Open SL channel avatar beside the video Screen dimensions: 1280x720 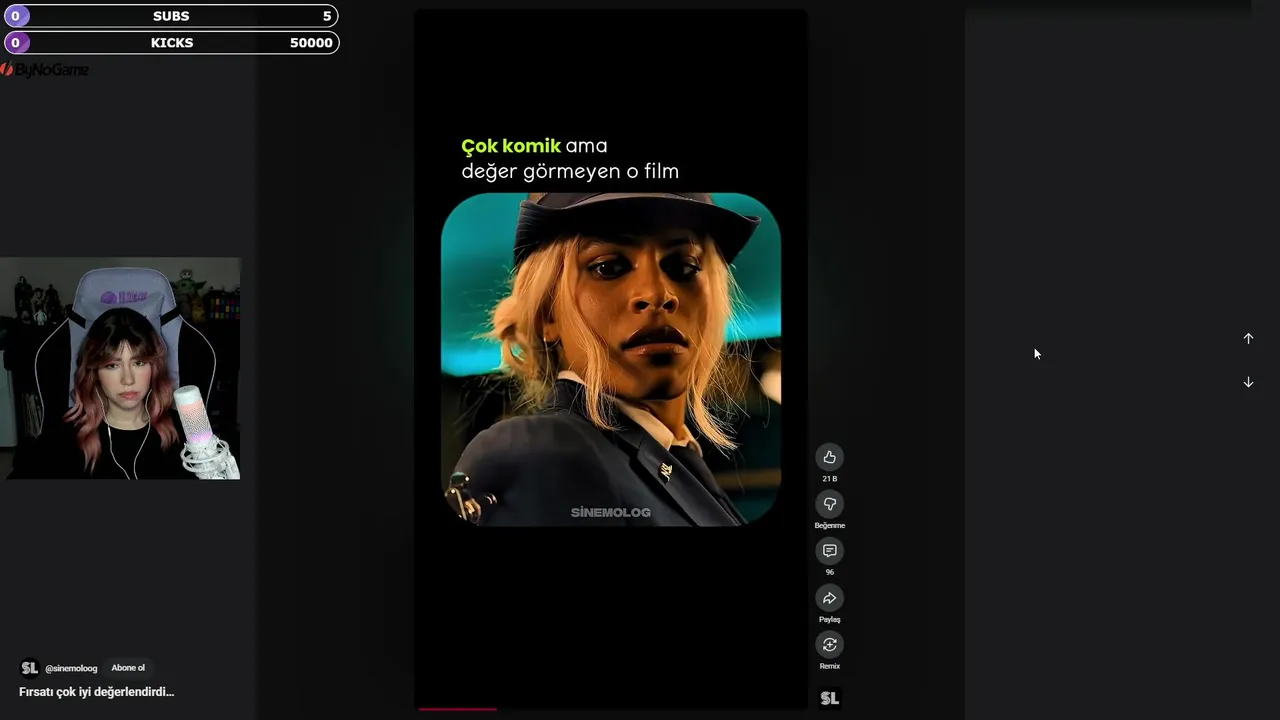(x=829, y=698)
